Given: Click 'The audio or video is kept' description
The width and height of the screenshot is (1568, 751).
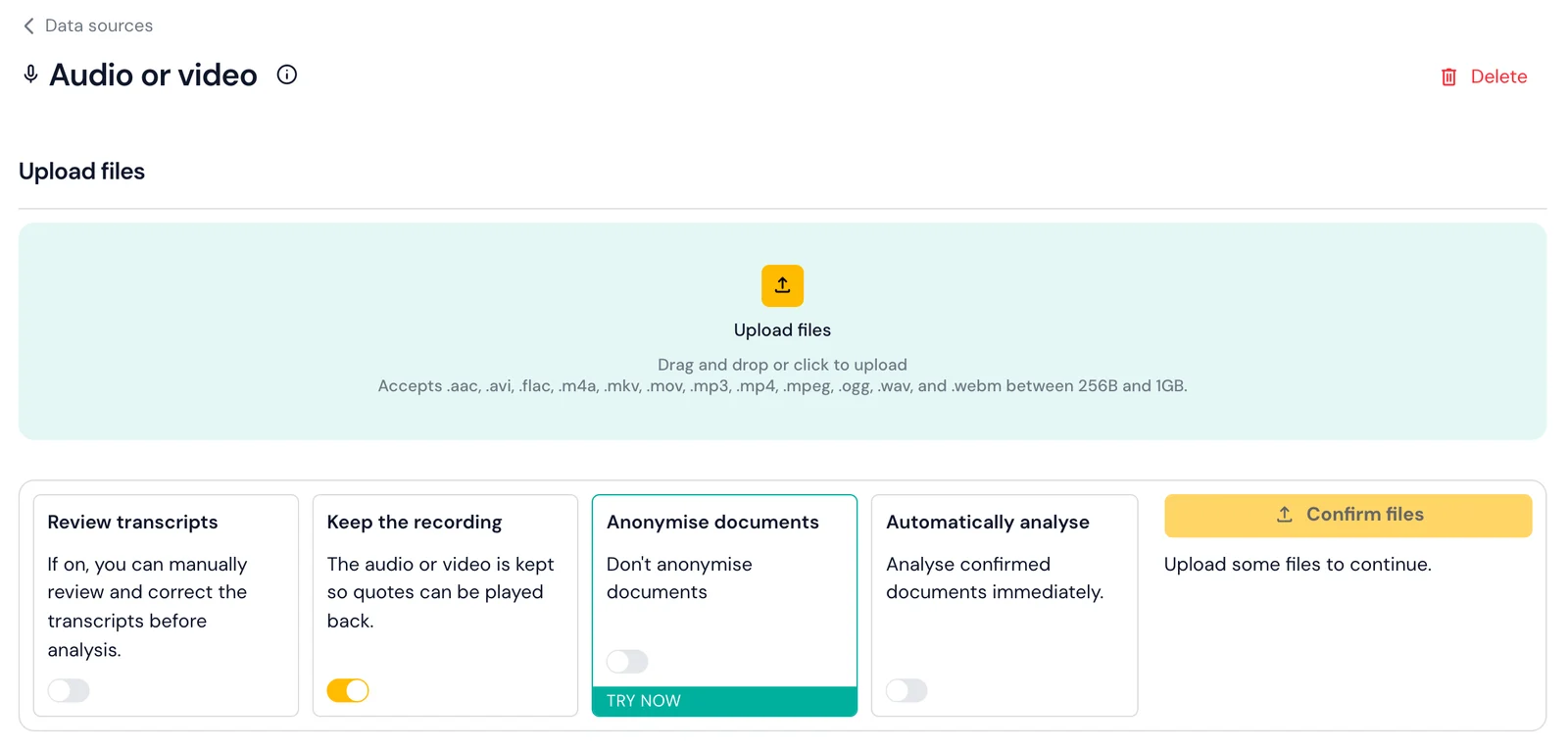Looking at the screenshot, I should (x=440, y=592).
